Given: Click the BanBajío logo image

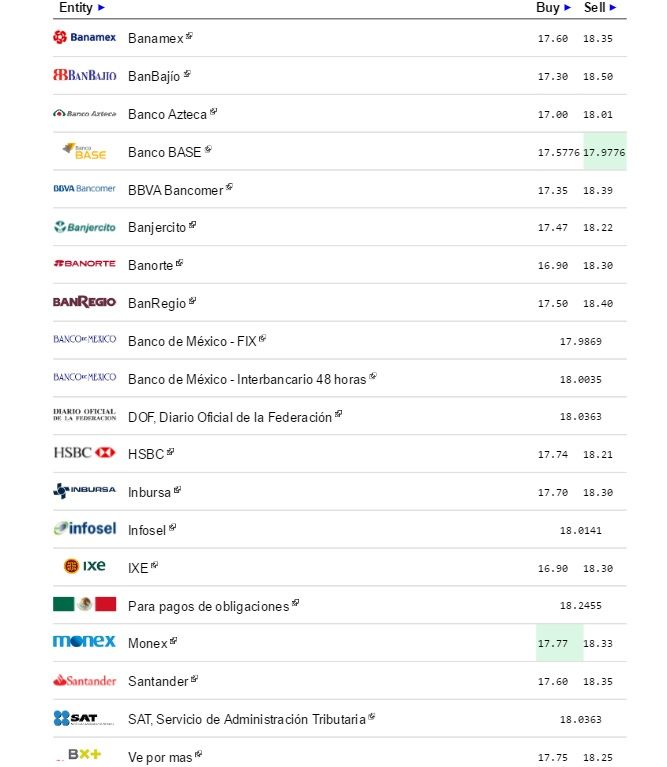Looking at the screenshot, I should click(84, 75).
